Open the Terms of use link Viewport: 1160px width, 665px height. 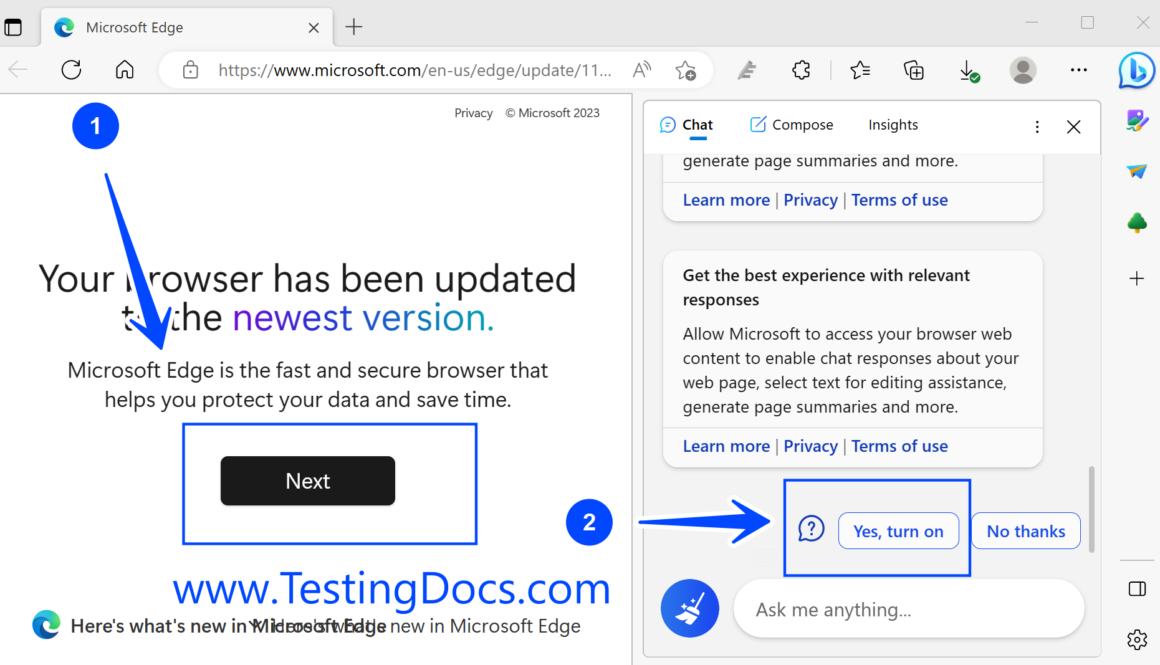click(899, 445)
